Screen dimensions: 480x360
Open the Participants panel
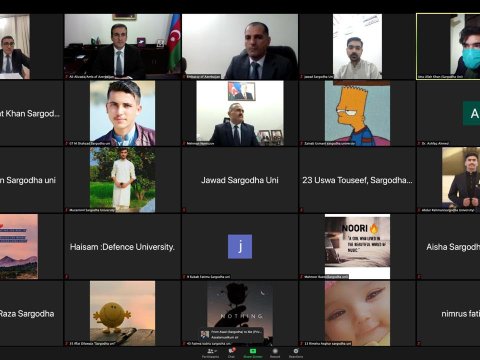(x=210, y=353)
